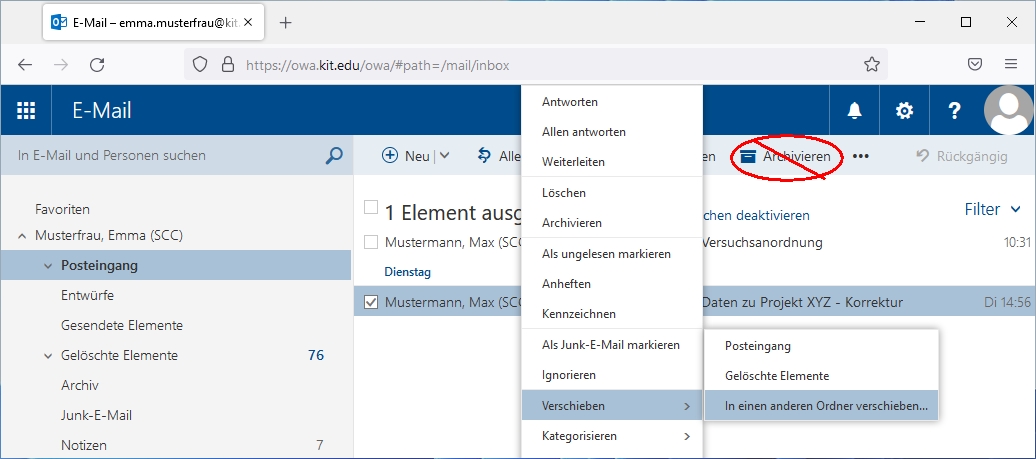
Task: Select In einen anderen Ordner verschieben
Action: pos(825,406)
